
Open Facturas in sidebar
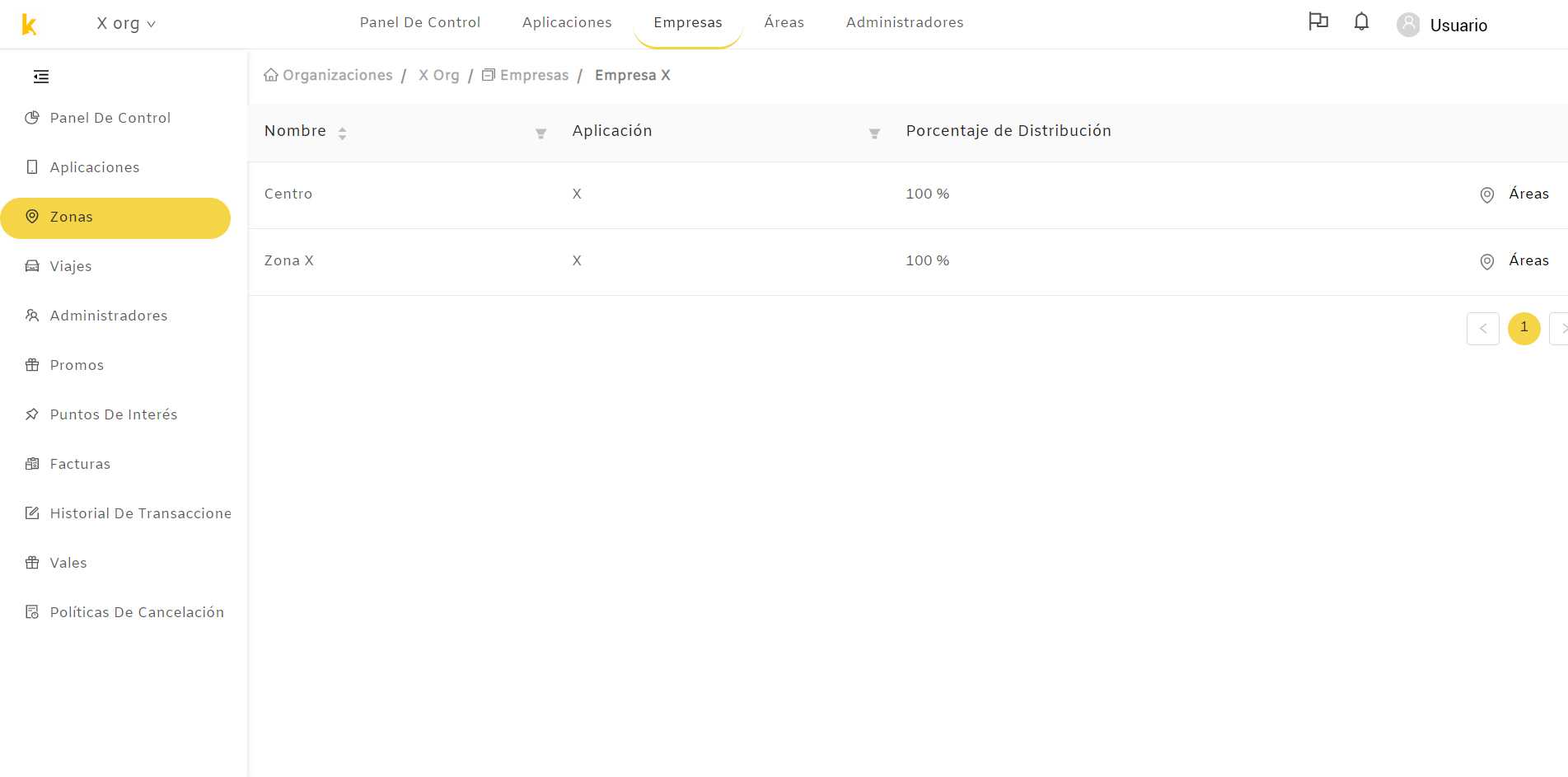[x=80, y=464]
